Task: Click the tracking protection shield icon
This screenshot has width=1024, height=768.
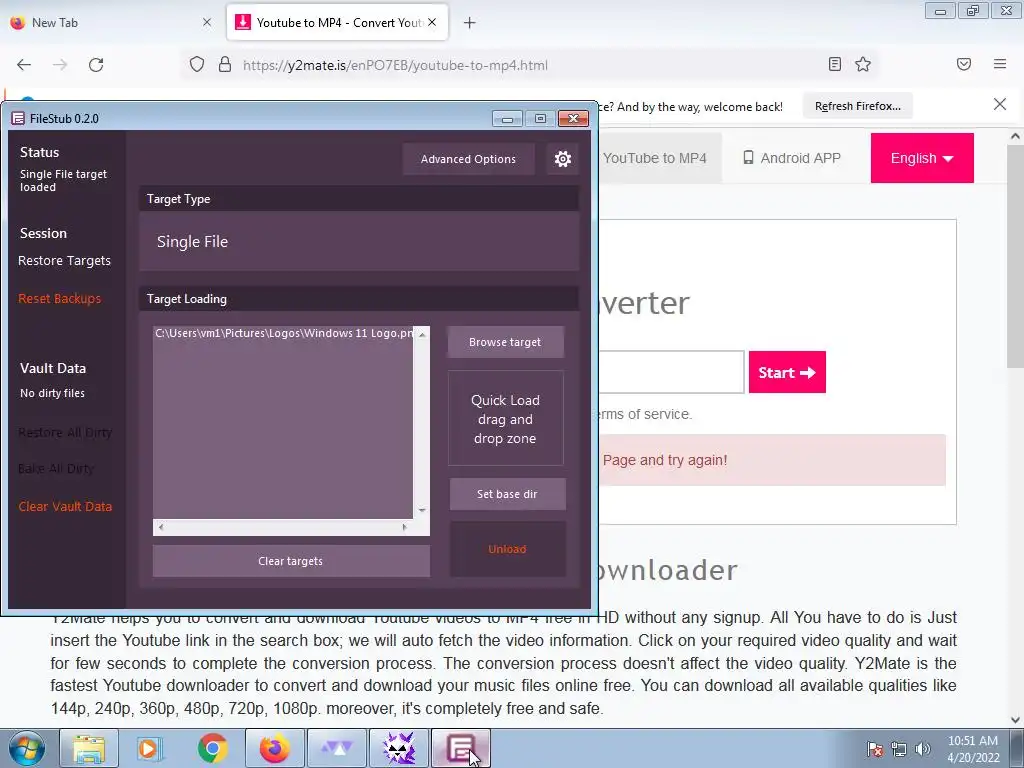Action: pos(197,65)
